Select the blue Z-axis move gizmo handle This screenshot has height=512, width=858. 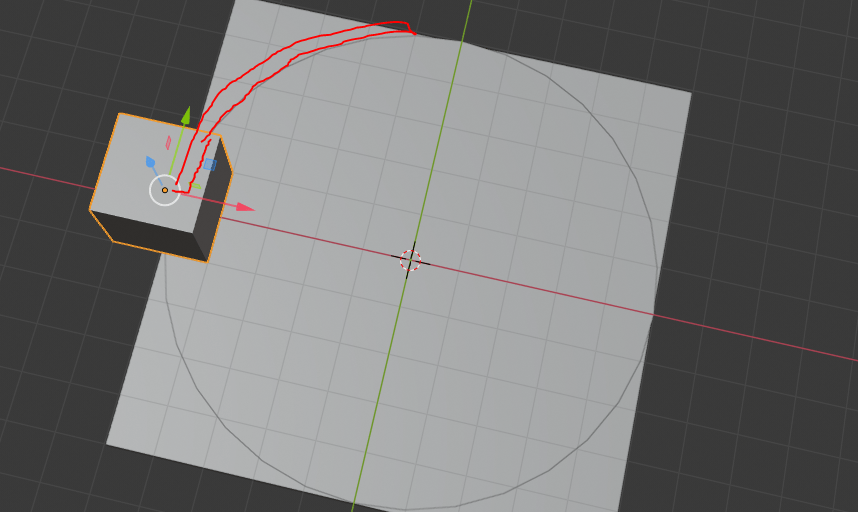[150, 162]
